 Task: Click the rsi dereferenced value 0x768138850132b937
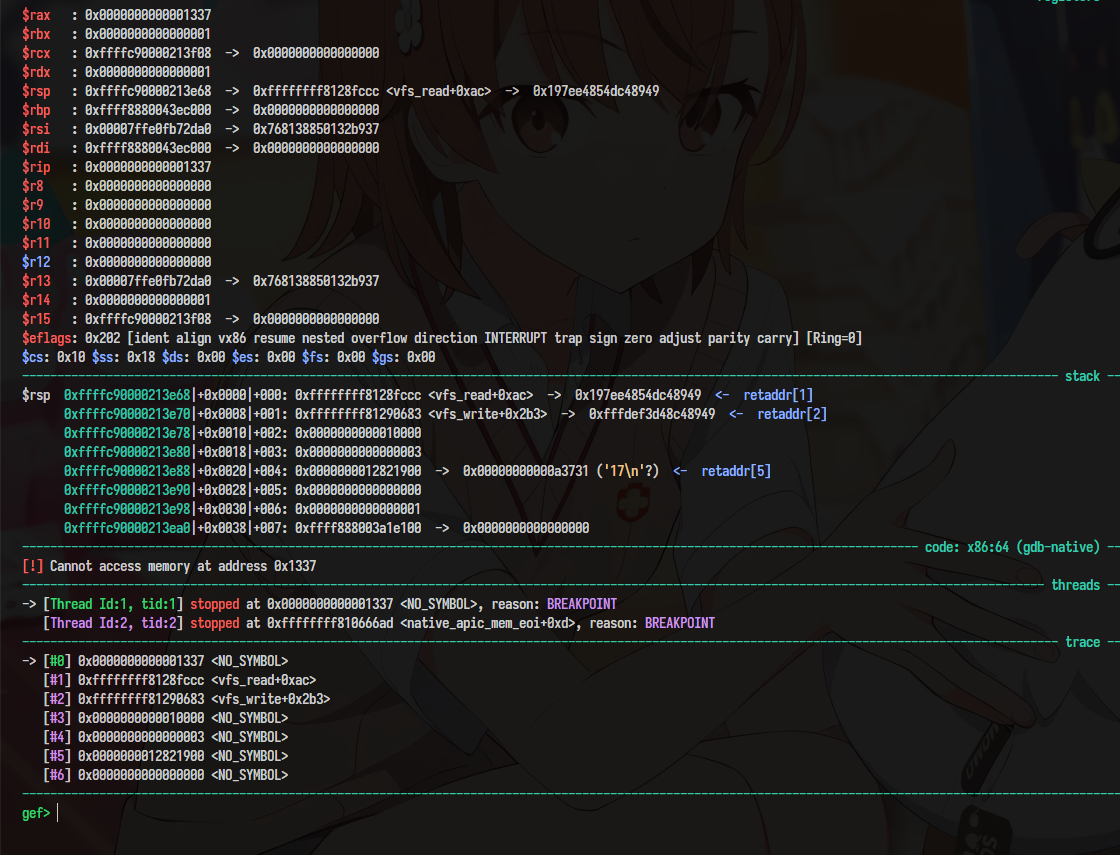[316, 129]
